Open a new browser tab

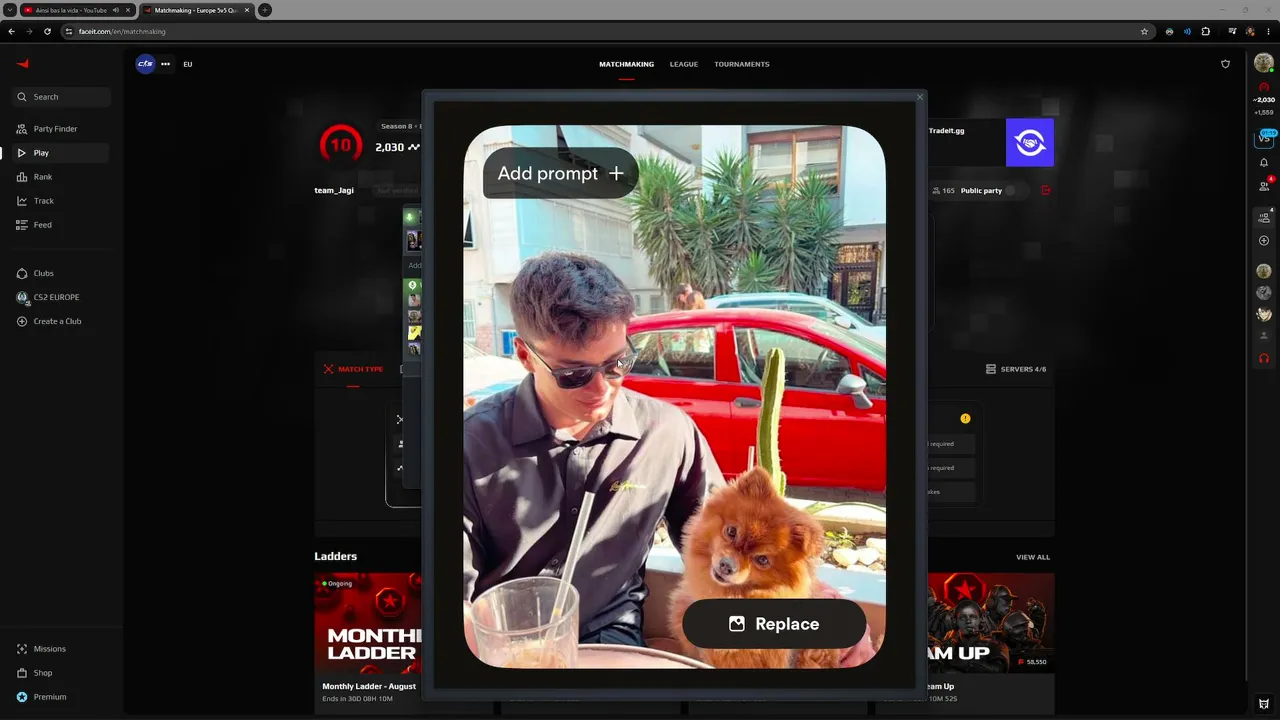click(265, 10)
